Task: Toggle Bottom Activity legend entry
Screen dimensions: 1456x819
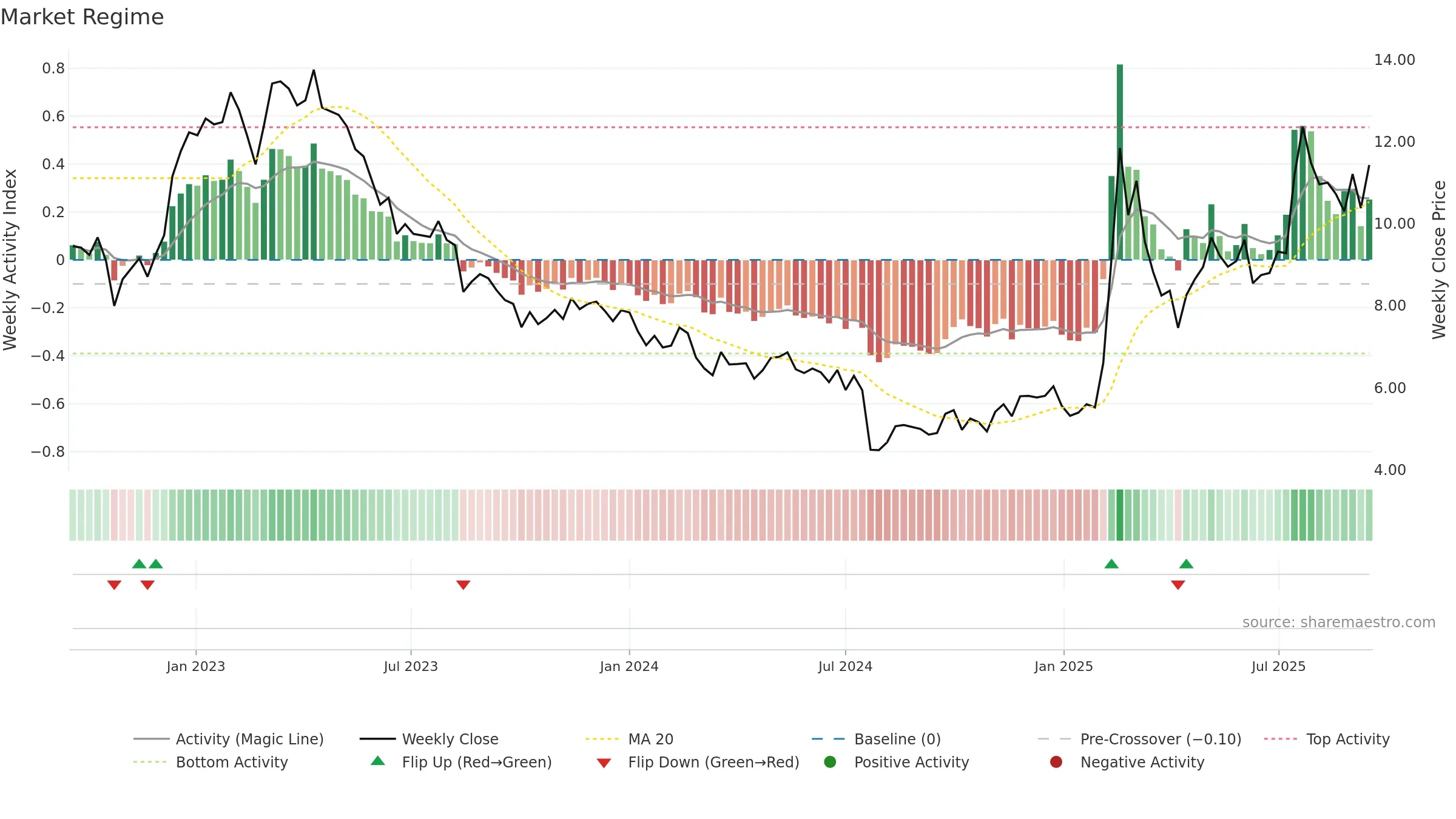Action: pyautogui.click(x=211, y=762)
